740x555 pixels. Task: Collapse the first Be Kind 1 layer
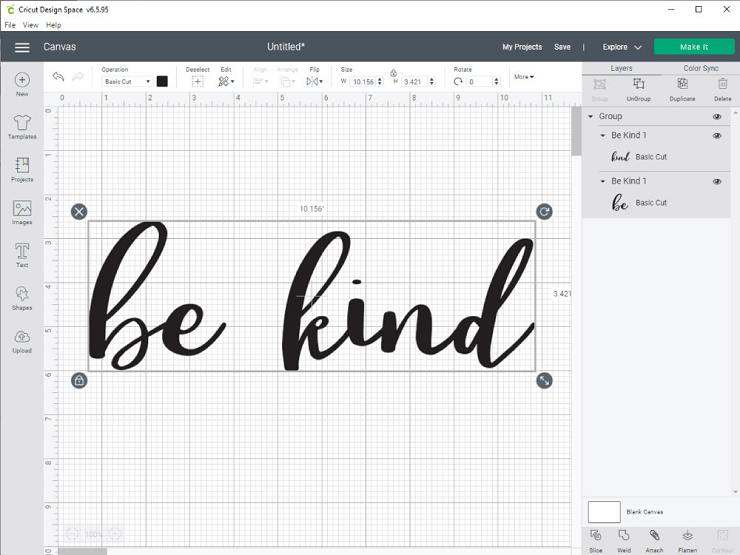(x=603, y=135)
